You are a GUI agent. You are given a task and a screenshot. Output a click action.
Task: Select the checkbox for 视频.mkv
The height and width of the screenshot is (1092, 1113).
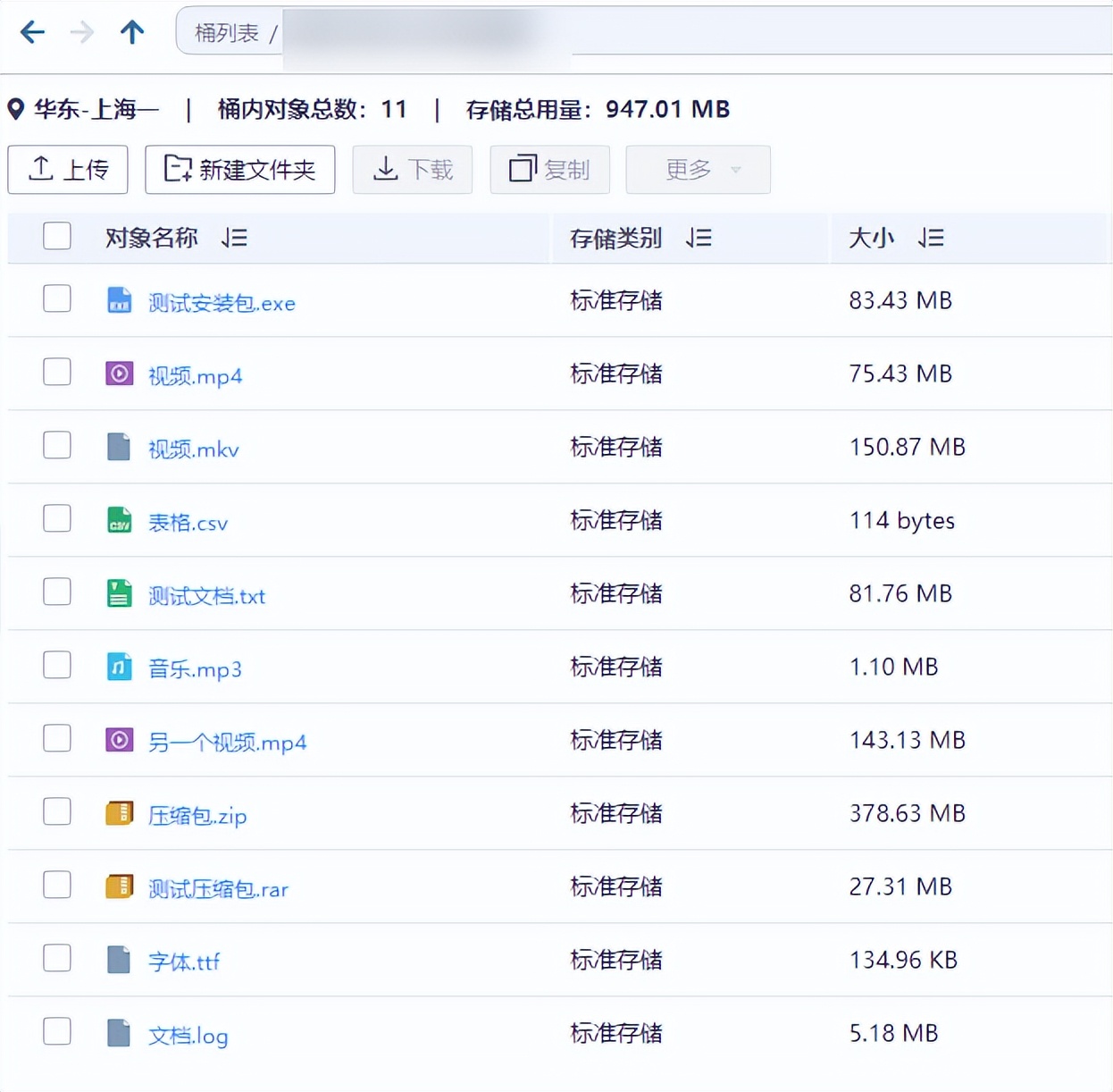pyautogui.click(x=56, y=444)
